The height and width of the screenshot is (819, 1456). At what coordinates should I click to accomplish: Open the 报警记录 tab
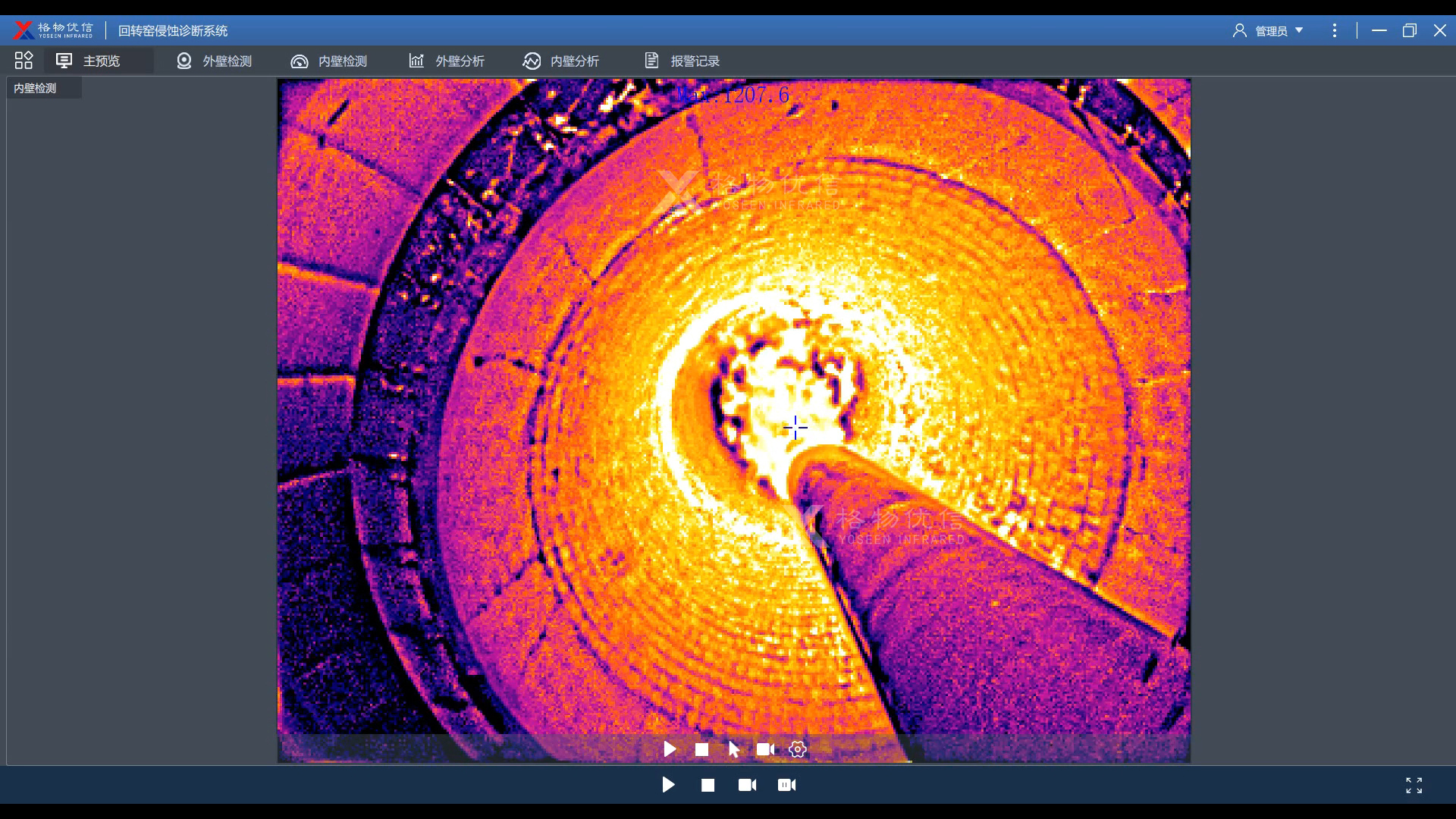click(x=682, y=61)
